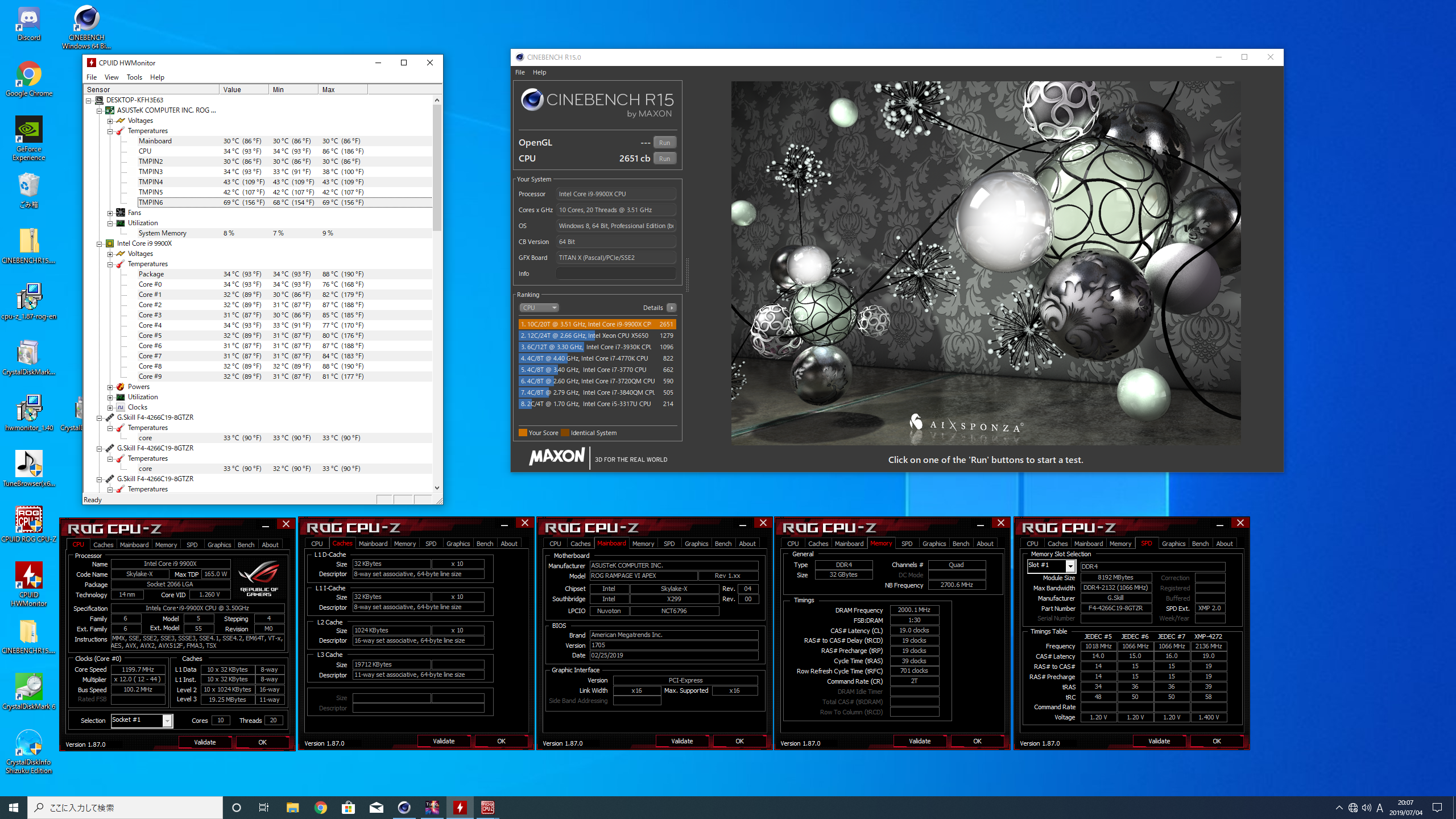Select the Intel Xeon X5650 ranking entry

(x=597, y=336)
